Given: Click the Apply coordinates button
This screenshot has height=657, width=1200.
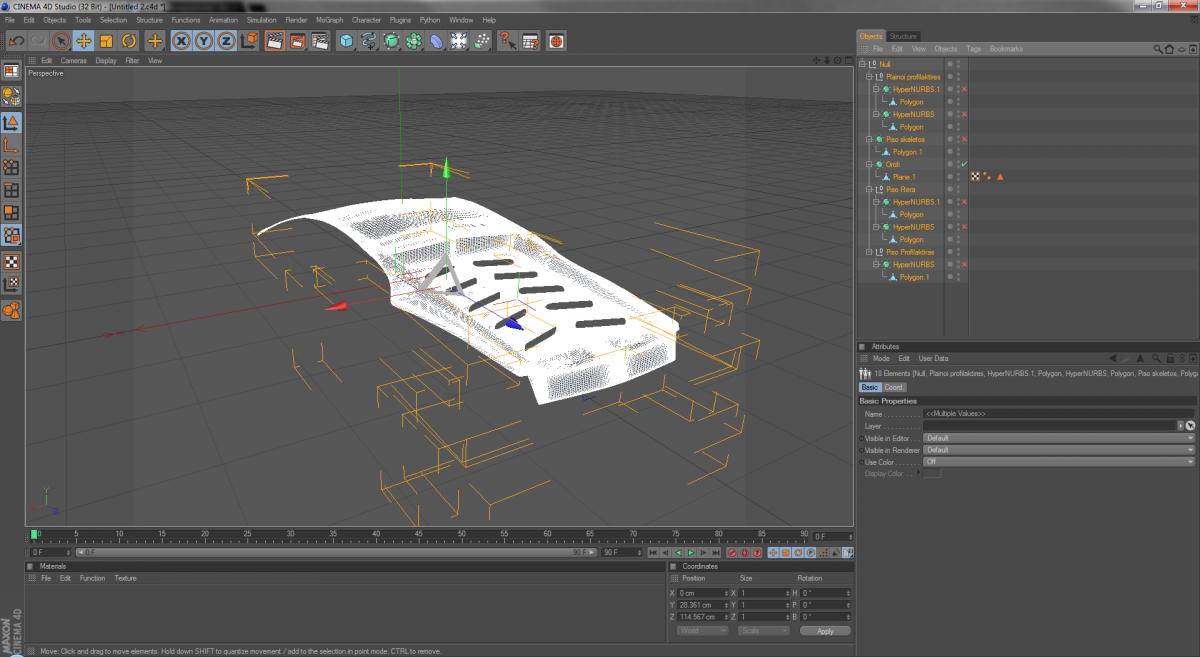Looking at the screenshot, I should click(x=825, y=631).
